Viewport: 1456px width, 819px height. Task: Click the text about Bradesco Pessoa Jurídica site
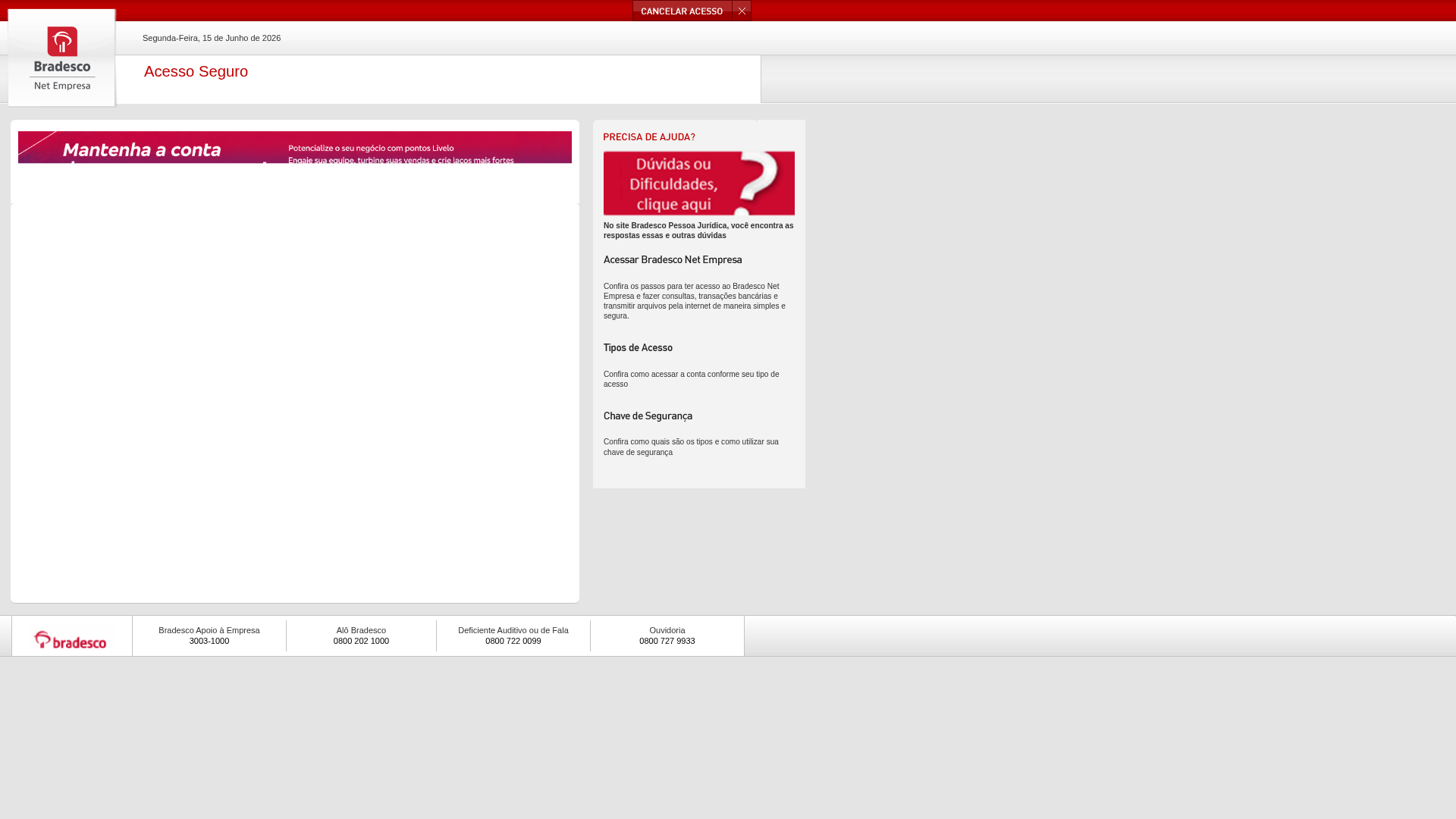pos(698,231)
